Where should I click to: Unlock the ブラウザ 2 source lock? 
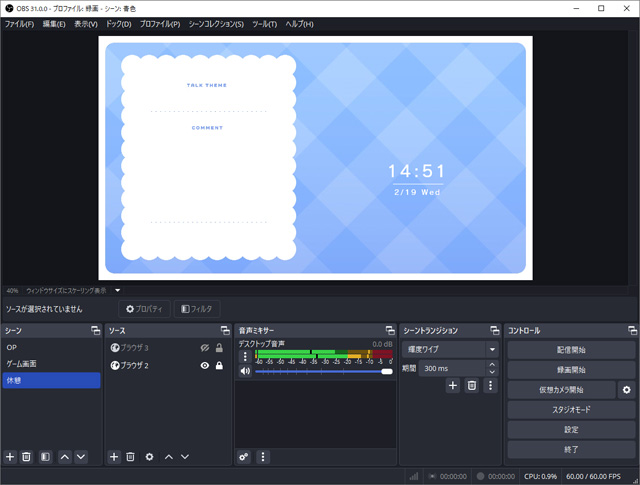click(219, 366)
